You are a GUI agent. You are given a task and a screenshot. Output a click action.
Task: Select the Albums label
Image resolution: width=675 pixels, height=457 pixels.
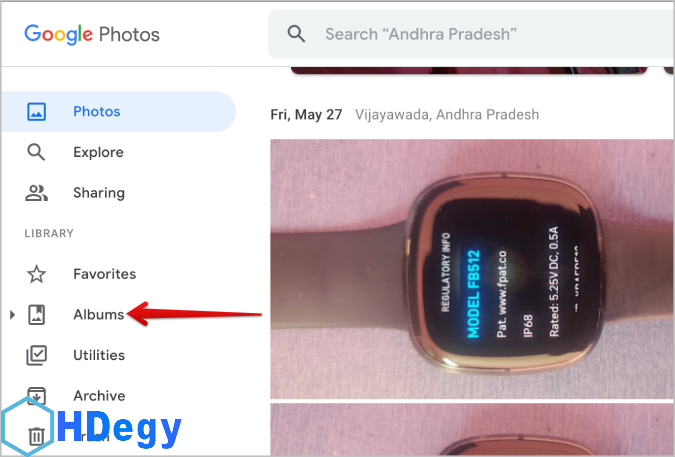click(x=99, y=315)
